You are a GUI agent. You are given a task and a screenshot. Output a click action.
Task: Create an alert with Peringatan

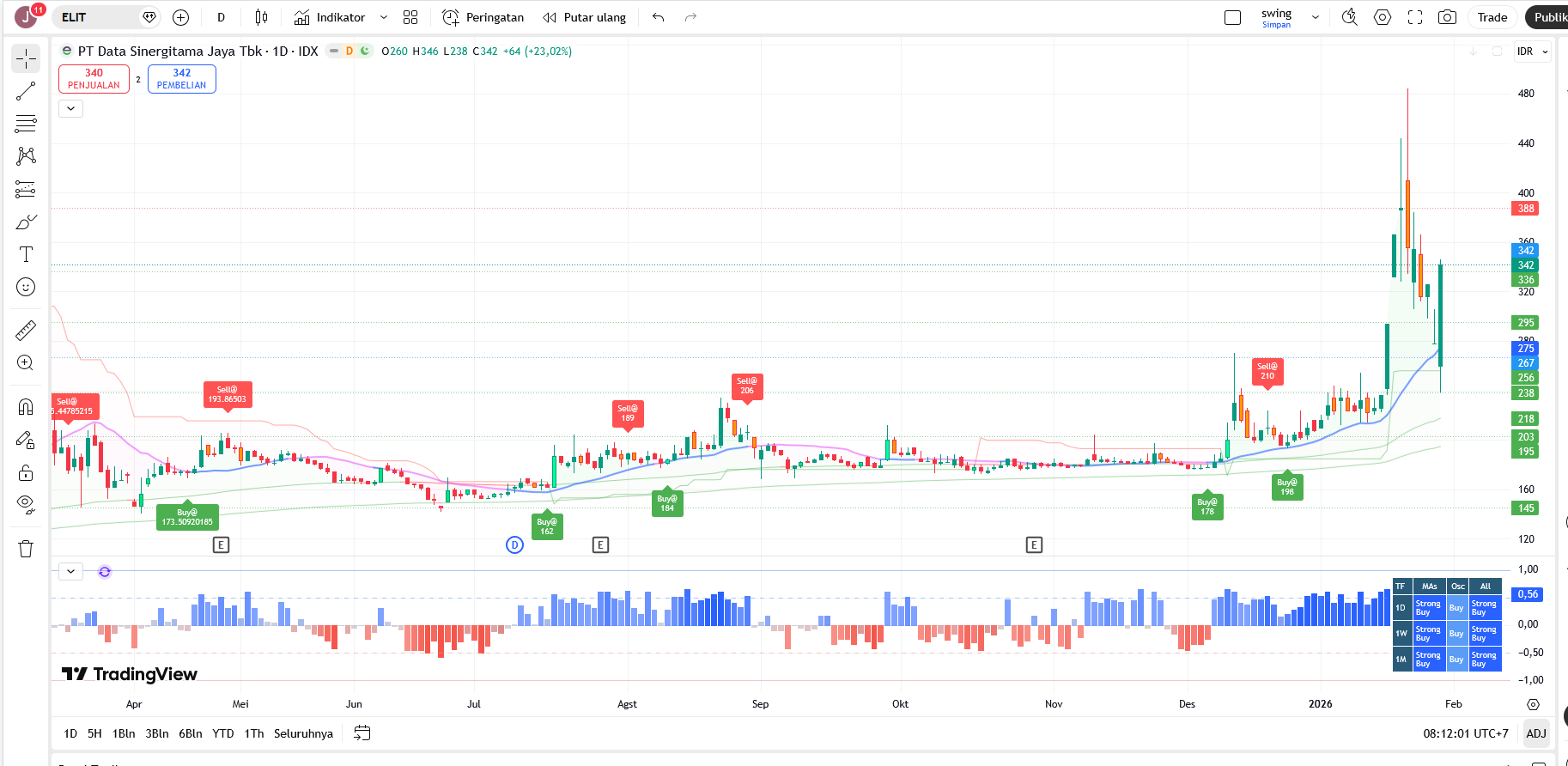(x=483, y=17)
